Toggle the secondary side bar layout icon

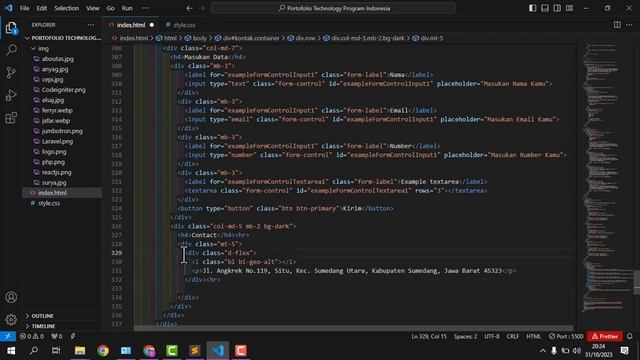click(x=557, y=8)
